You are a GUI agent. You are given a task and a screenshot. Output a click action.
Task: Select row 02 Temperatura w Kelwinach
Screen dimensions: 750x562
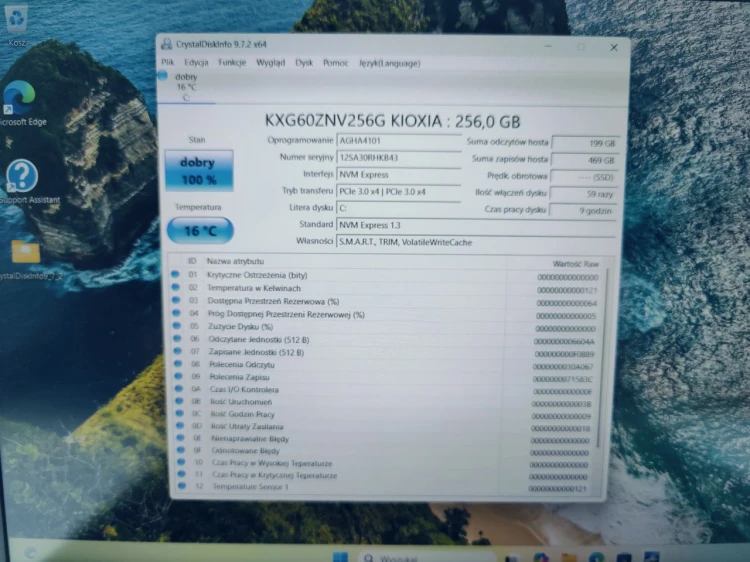click(x=385, y=288)
